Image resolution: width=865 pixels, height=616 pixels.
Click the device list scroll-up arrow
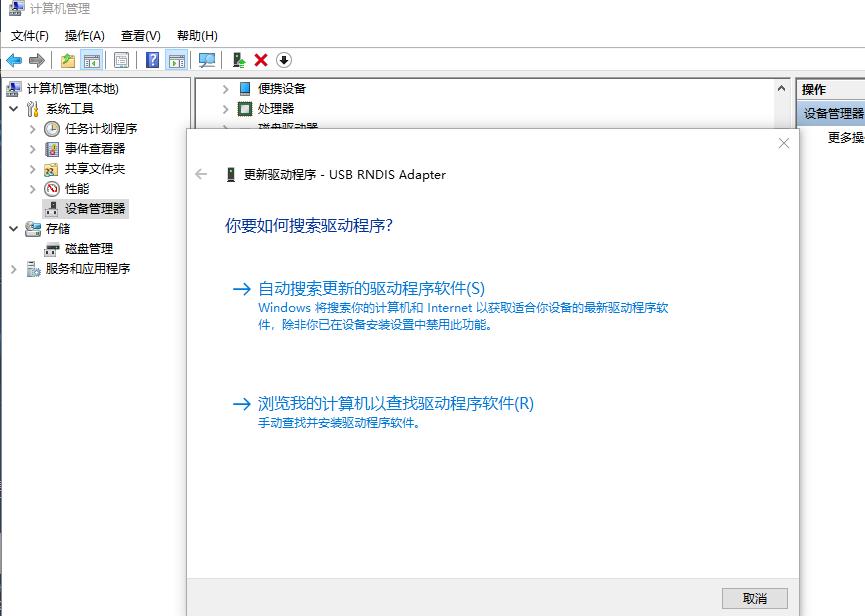tap(781, 88)
